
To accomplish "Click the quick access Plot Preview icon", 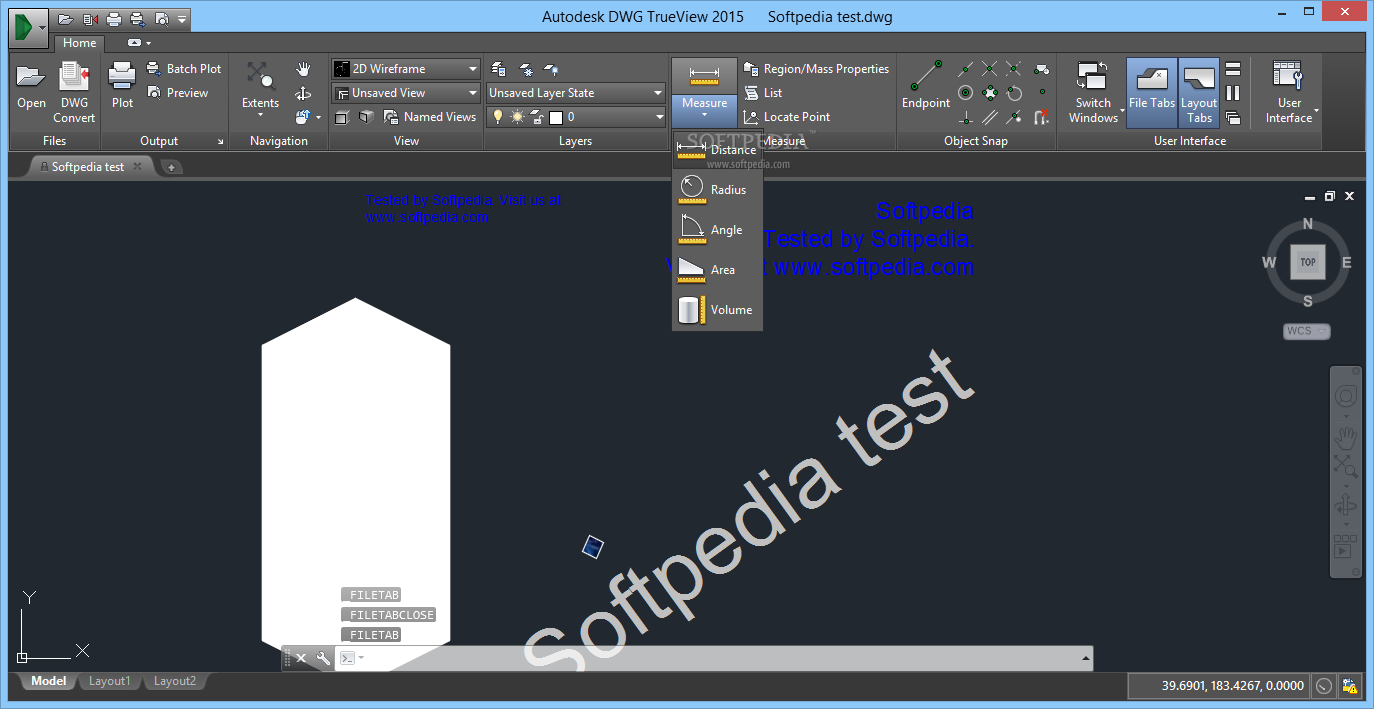I will [162, 19].
